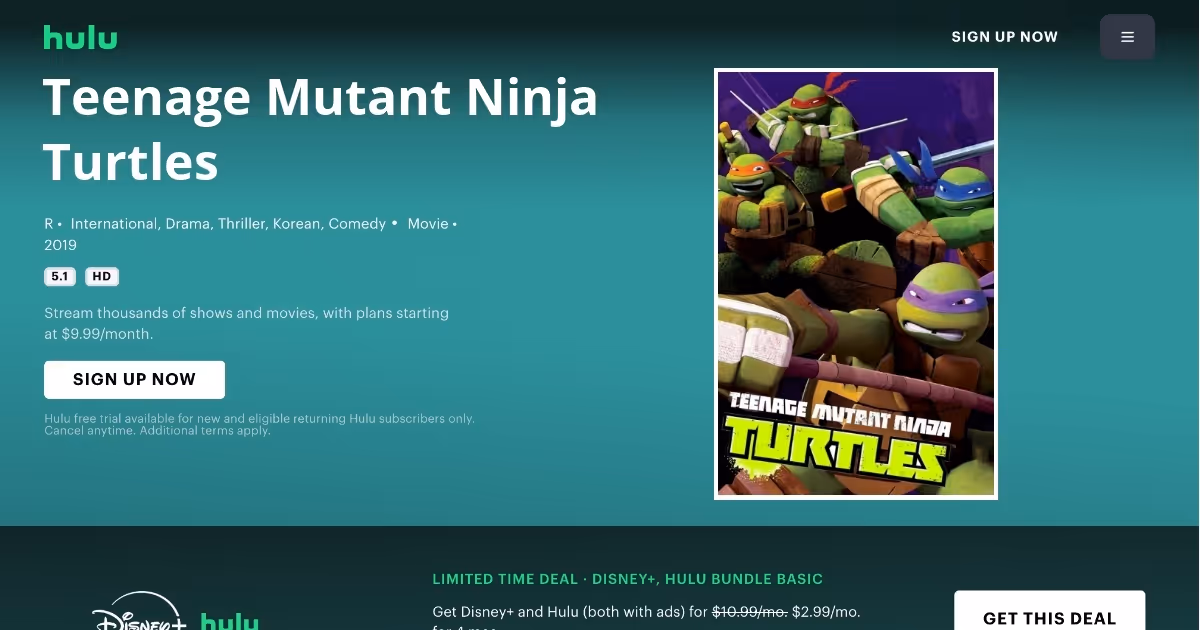Viewport: 1200px width, 630px height.
Task: Click the Hulu logo in header
Action: click(80, 38)
